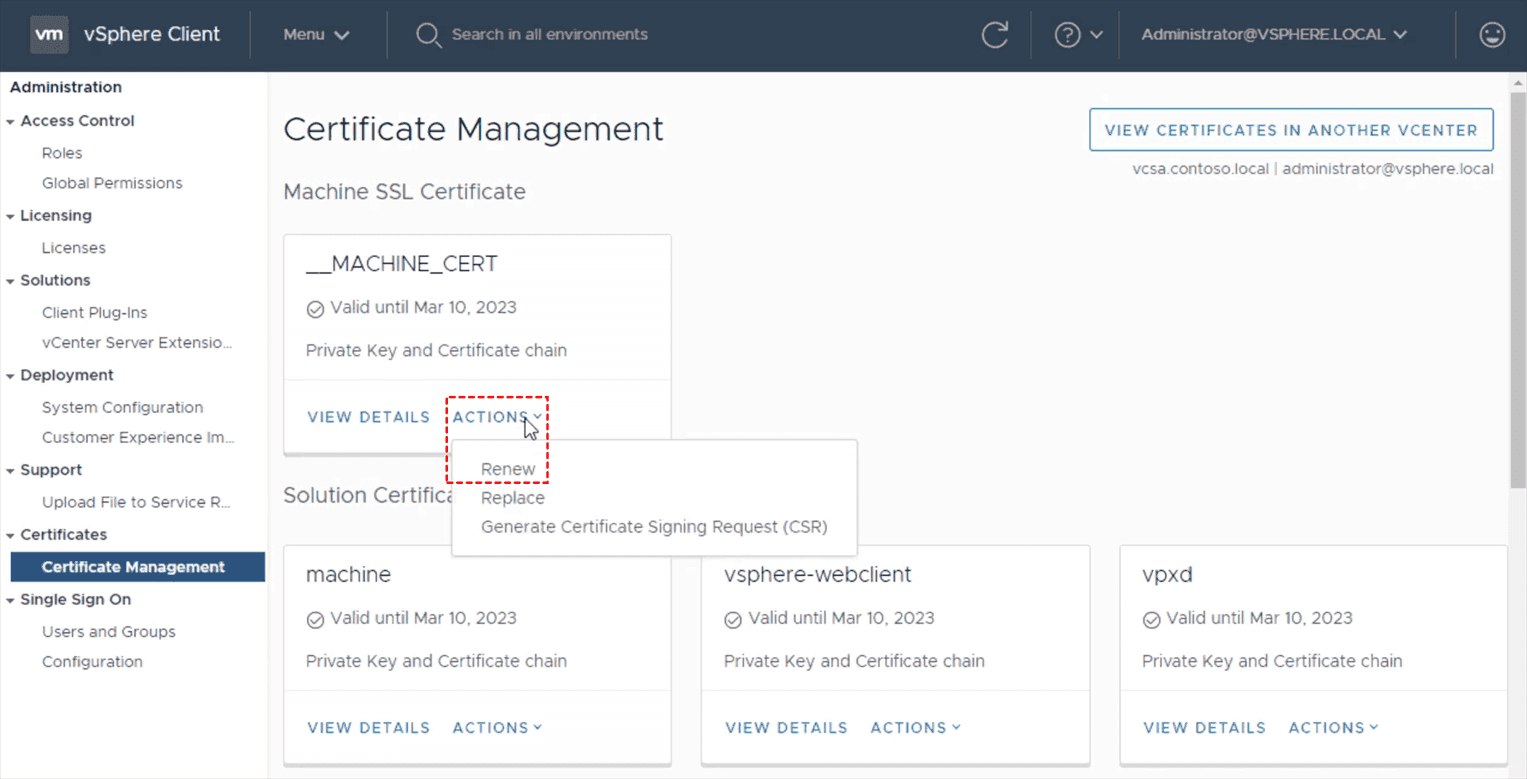The height and width of the screenshot is (779, 1527).
Task: Click valid checkmark icon on vsphere-webclient card
Action: click(x=733, y=620)
